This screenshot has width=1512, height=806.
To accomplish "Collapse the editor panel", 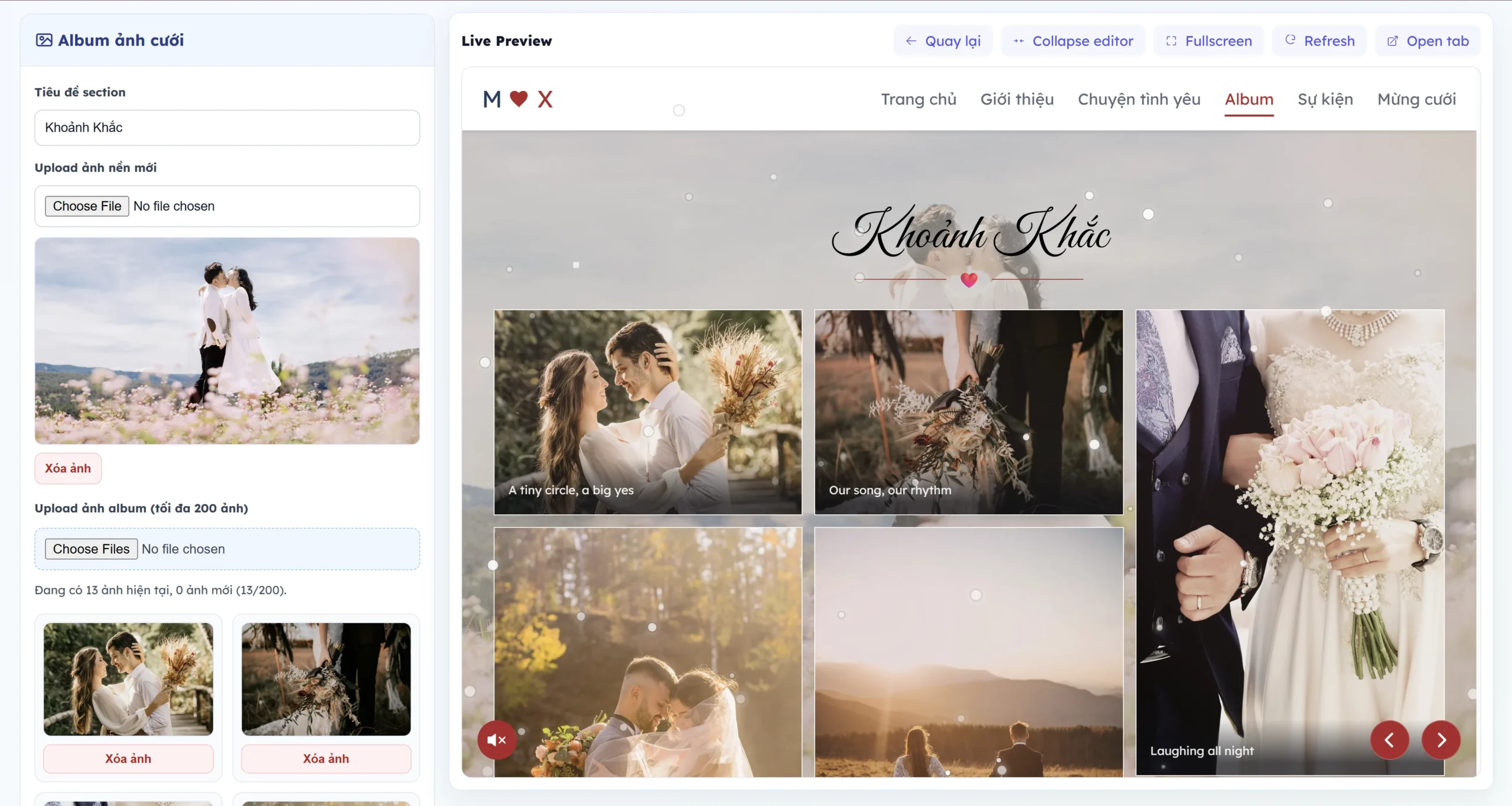I will [x=1073, y=41].
